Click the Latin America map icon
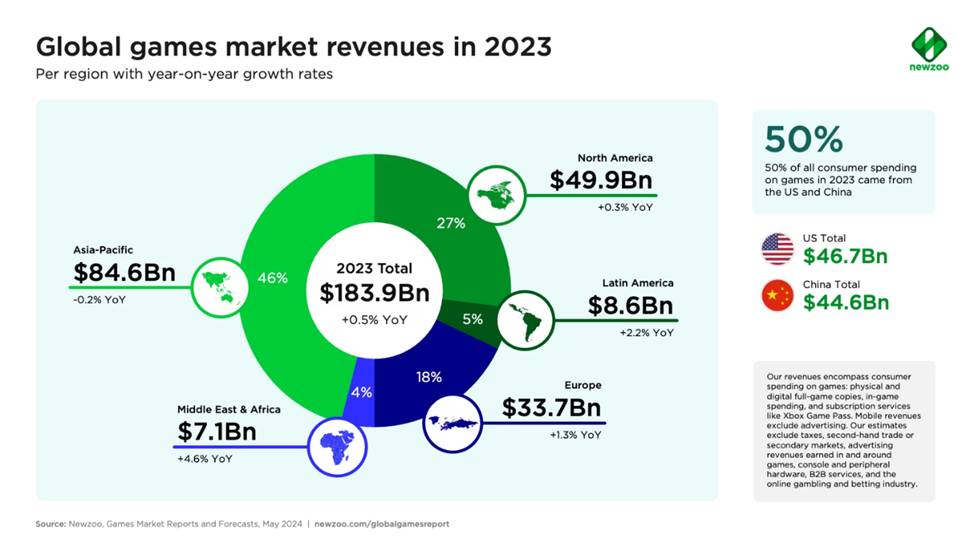This screenshot has height=547, width=974. coord(524,319)
